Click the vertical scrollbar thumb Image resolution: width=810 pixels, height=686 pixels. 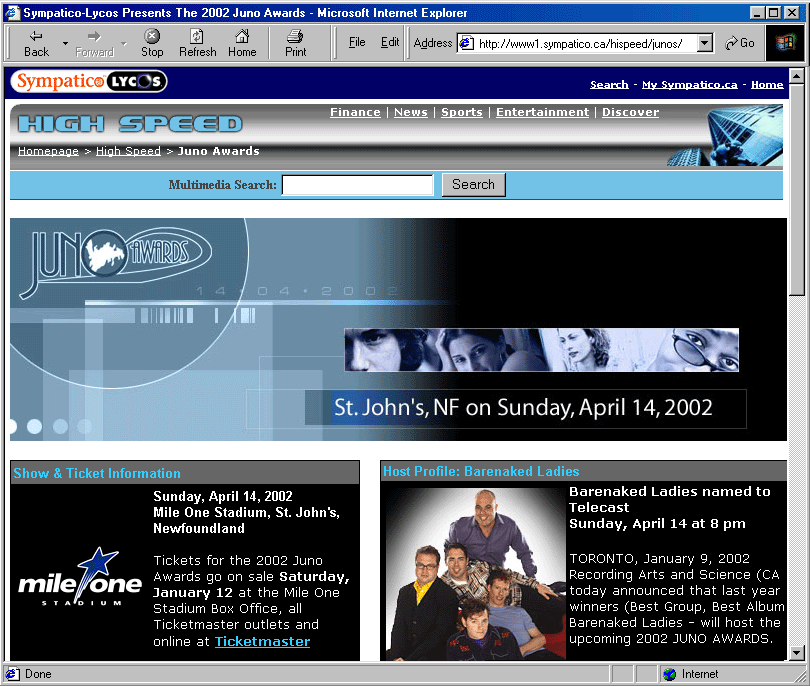(x=796, y=190)
